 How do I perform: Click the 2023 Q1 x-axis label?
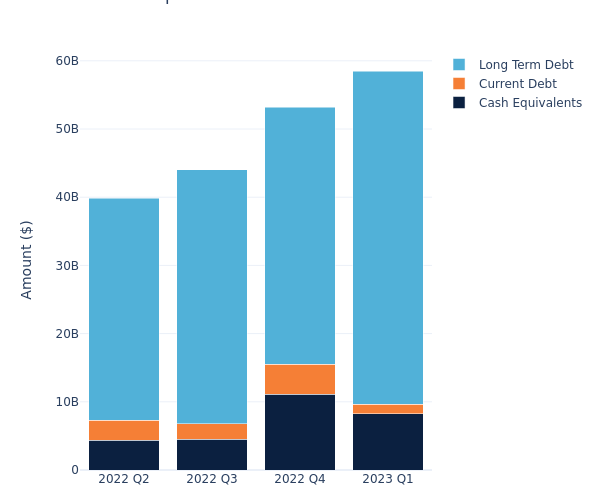(388, 479)
